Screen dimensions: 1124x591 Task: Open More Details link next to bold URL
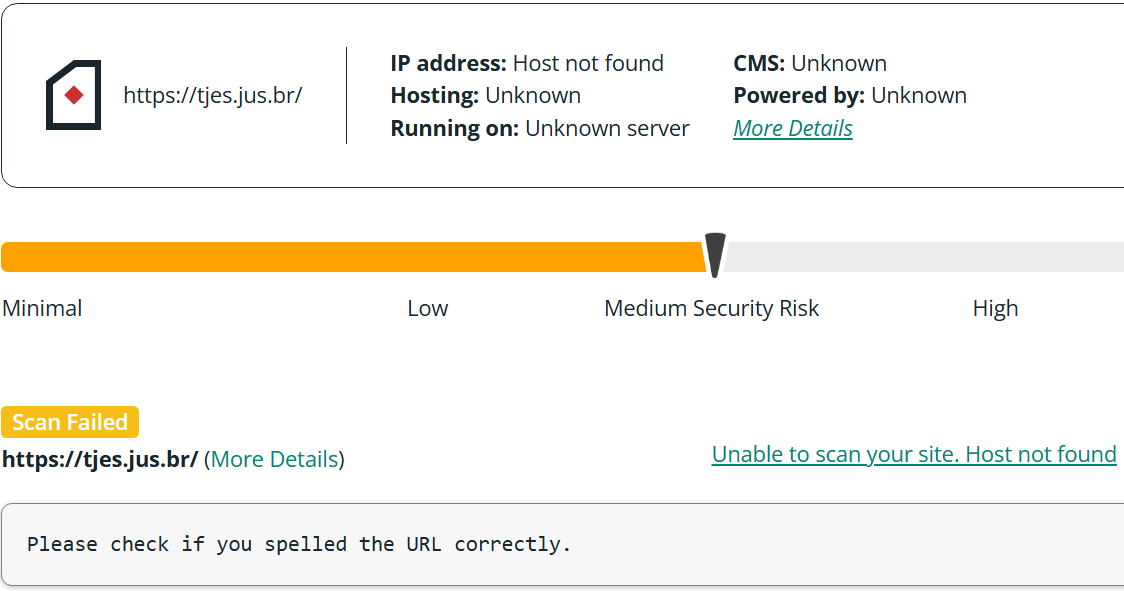click(x=275, y=459)
